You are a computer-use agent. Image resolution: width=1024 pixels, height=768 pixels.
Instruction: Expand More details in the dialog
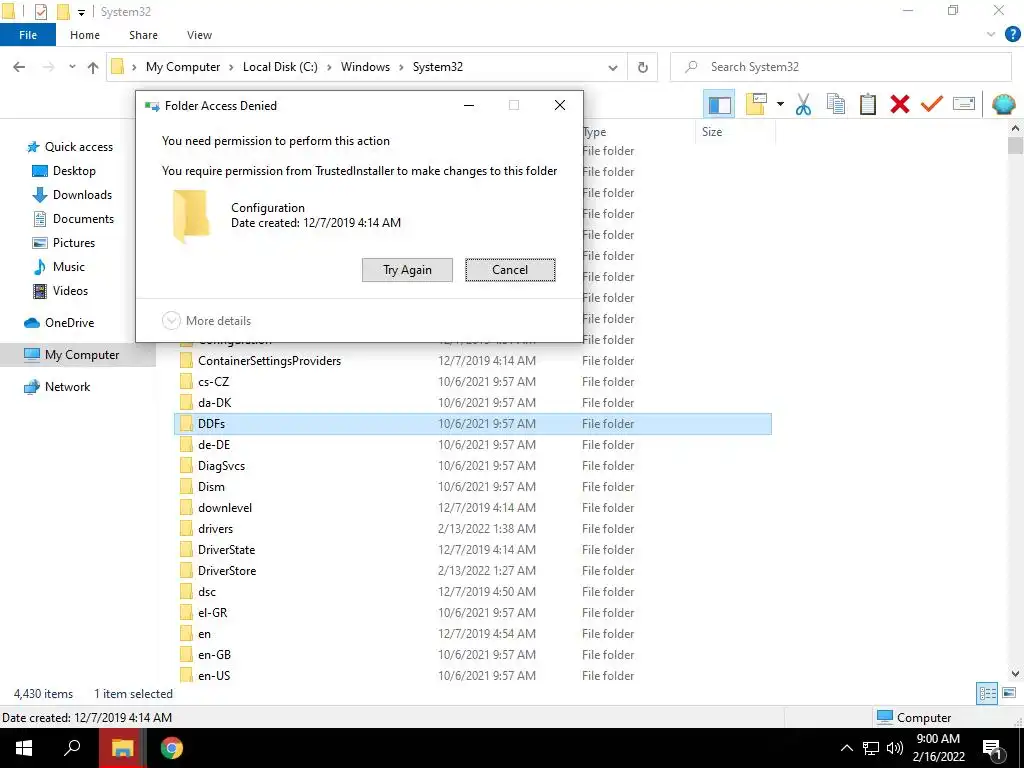click(206, 321)
